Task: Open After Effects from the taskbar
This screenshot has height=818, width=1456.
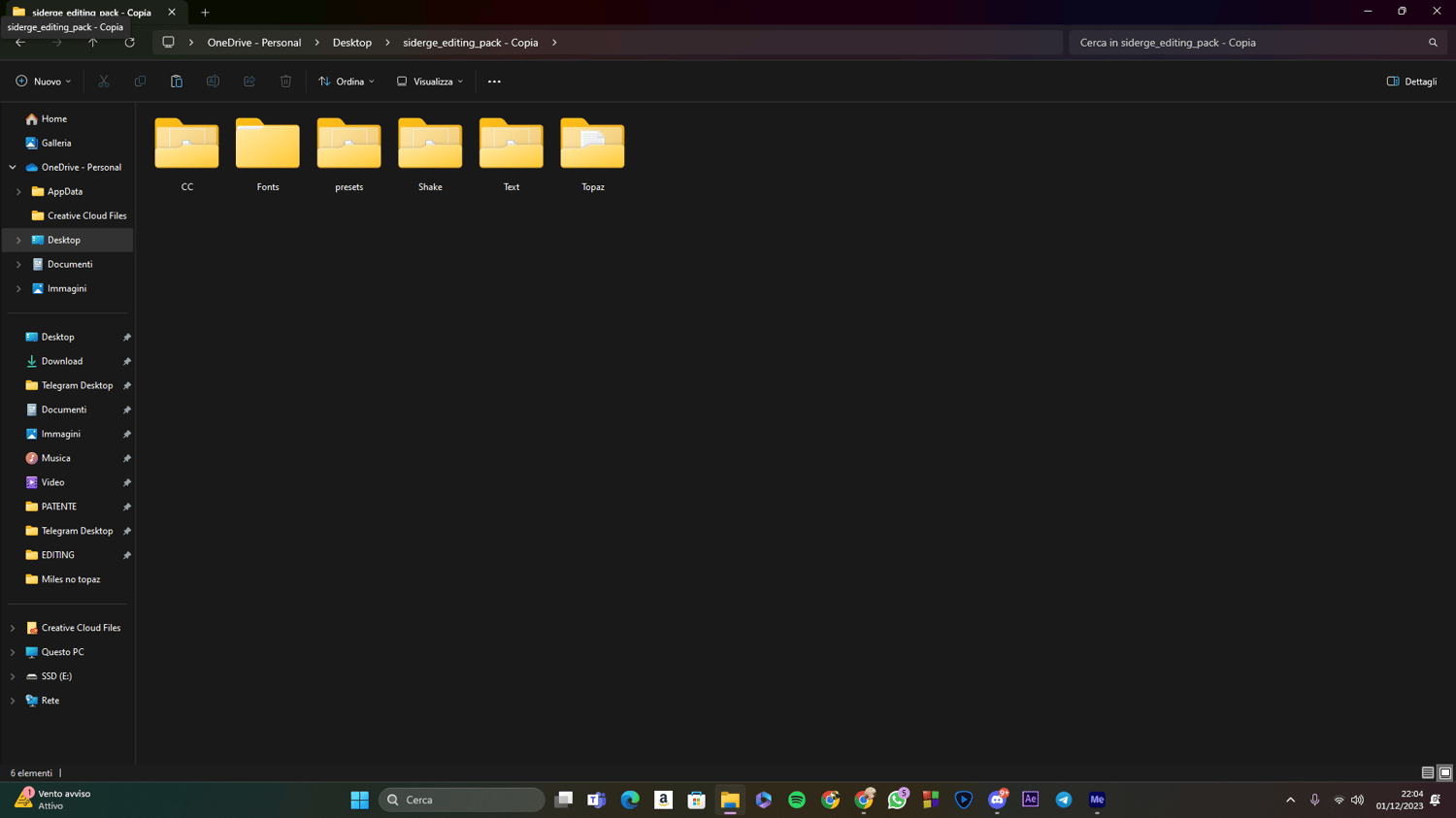Action: click(x=1030, y=800)
